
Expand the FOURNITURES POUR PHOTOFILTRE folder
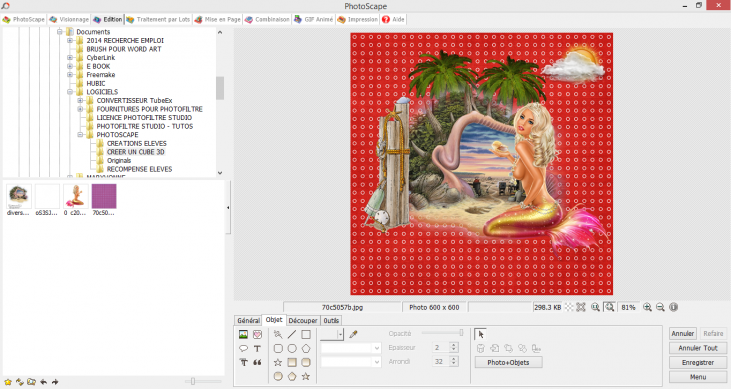80,109
